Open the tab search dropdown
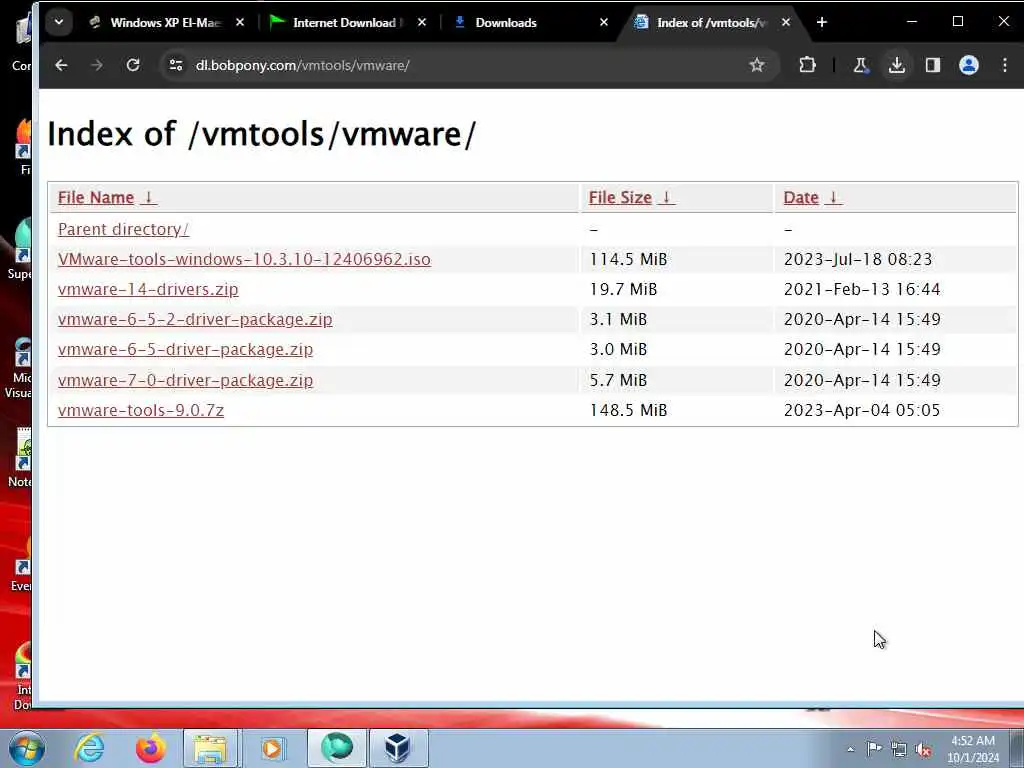The width and height of the screenshot is (1024, 768). point(59,22)
